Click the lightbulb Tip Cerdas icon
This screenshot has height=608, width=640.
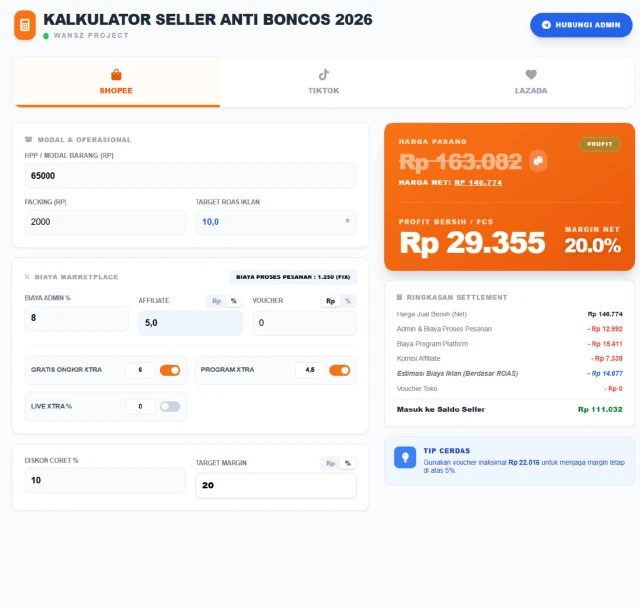pos(404,457)
